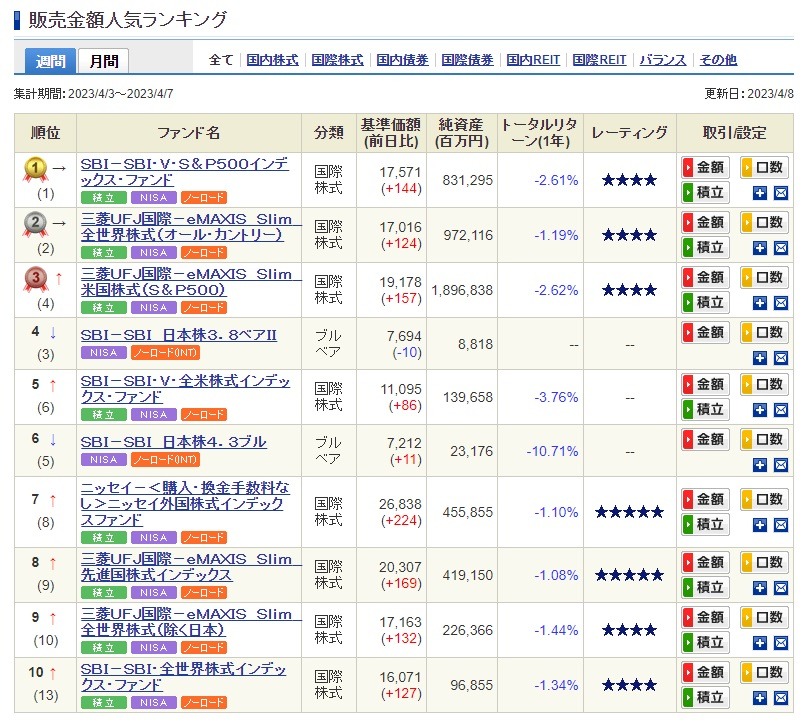Click 積立 button for 全世界株式(除く日本) fund
This screenshot has height=725, width=809.
click(x=705, y=642)
